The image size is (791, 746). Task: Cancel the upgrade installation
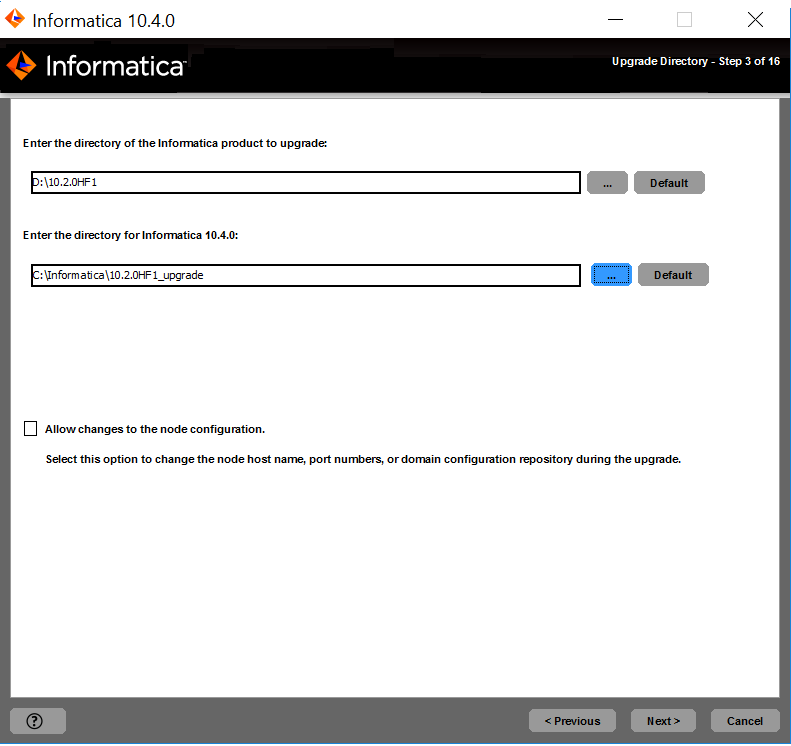(745, 721)
